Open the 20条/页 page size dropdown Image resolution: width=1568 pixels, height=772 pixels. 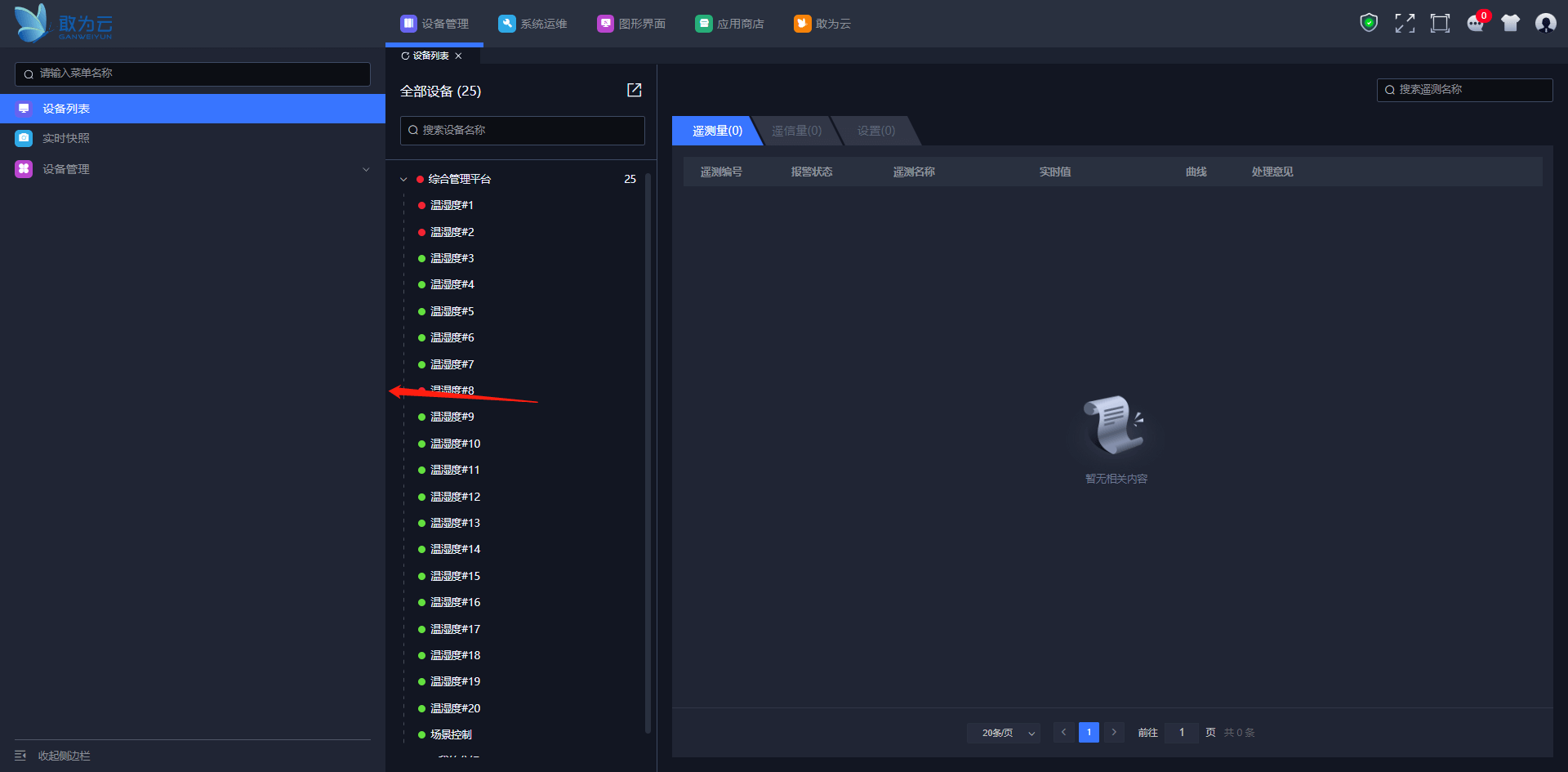point(1004,733)
